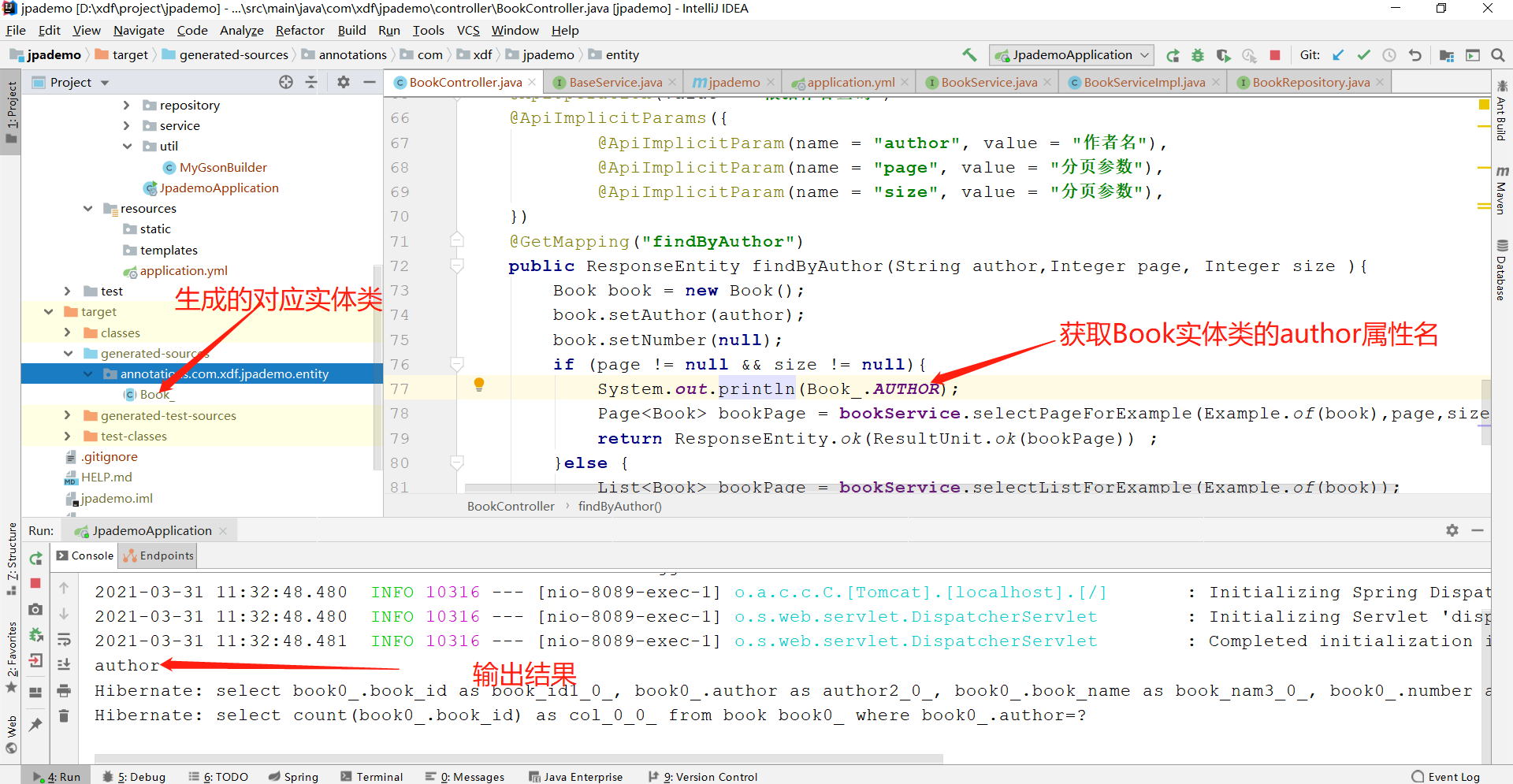The height and width of the screenshot is (784, 1513).
Task: Rerun JpademoApplication from the main toolbar
Action: pyautogui.click(x=1173, y=55)
